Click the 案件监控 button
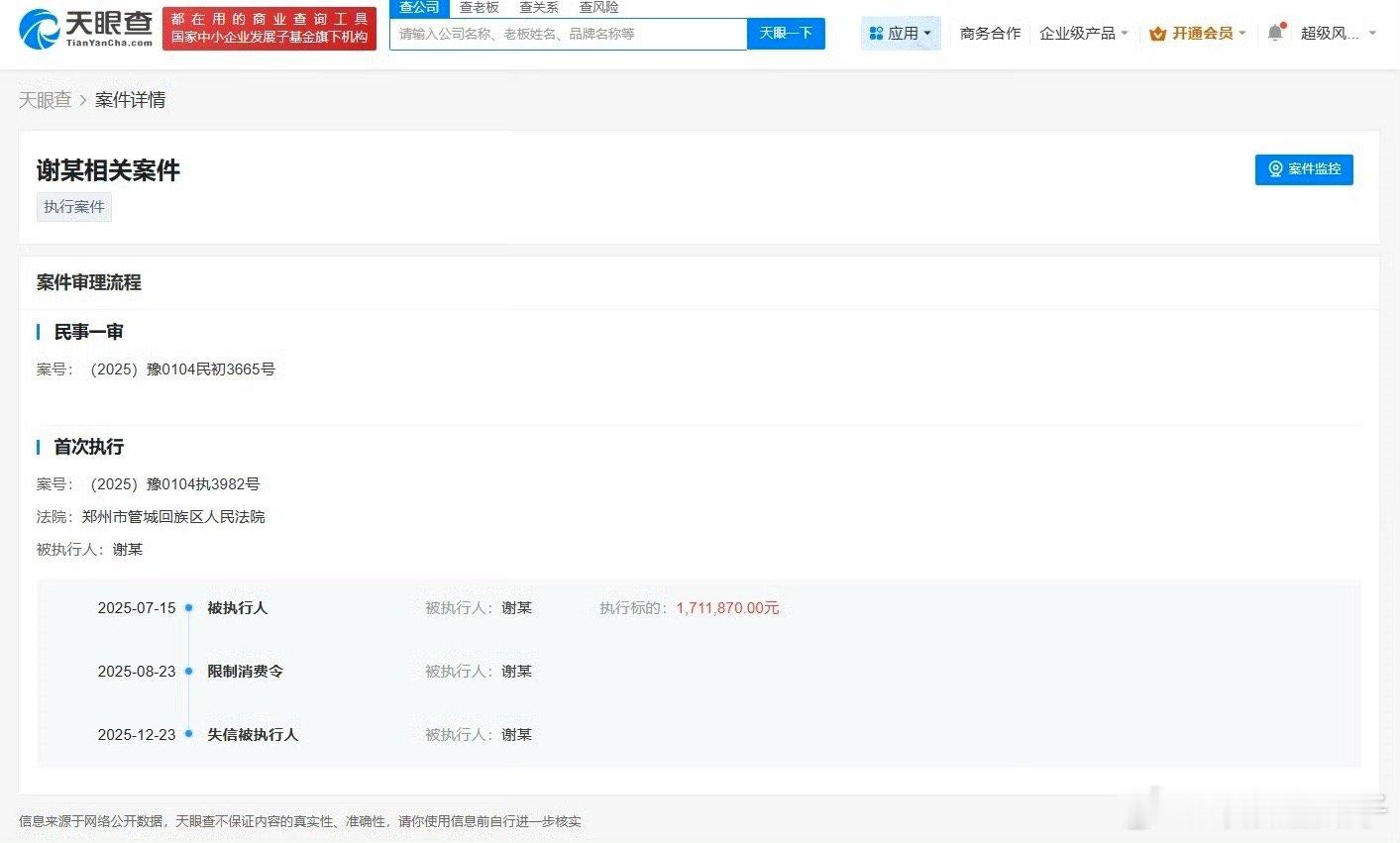 1304,169
